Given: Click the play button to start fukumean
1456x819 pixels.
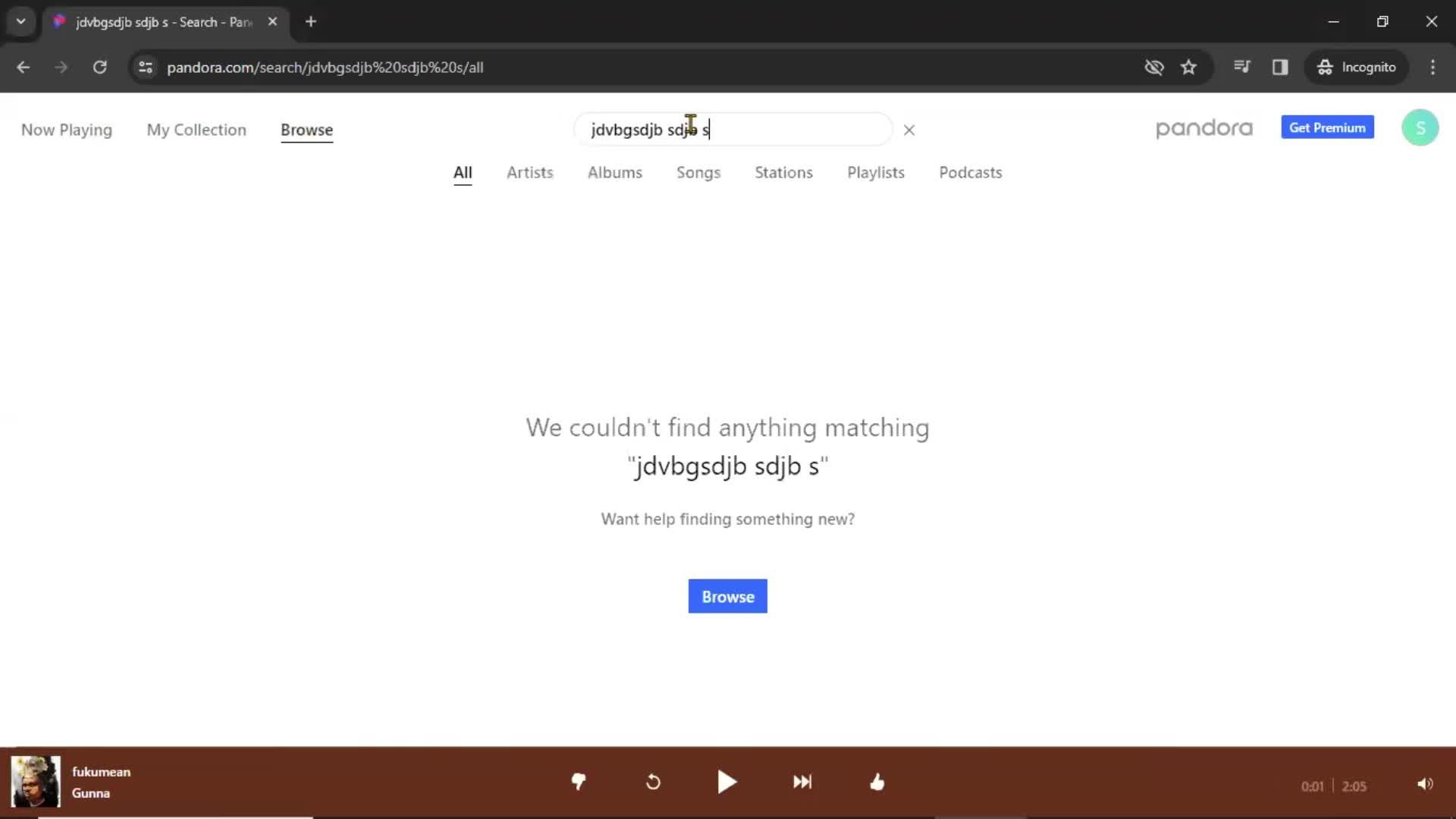Looking at the screenshot, I should pos(727,782).
